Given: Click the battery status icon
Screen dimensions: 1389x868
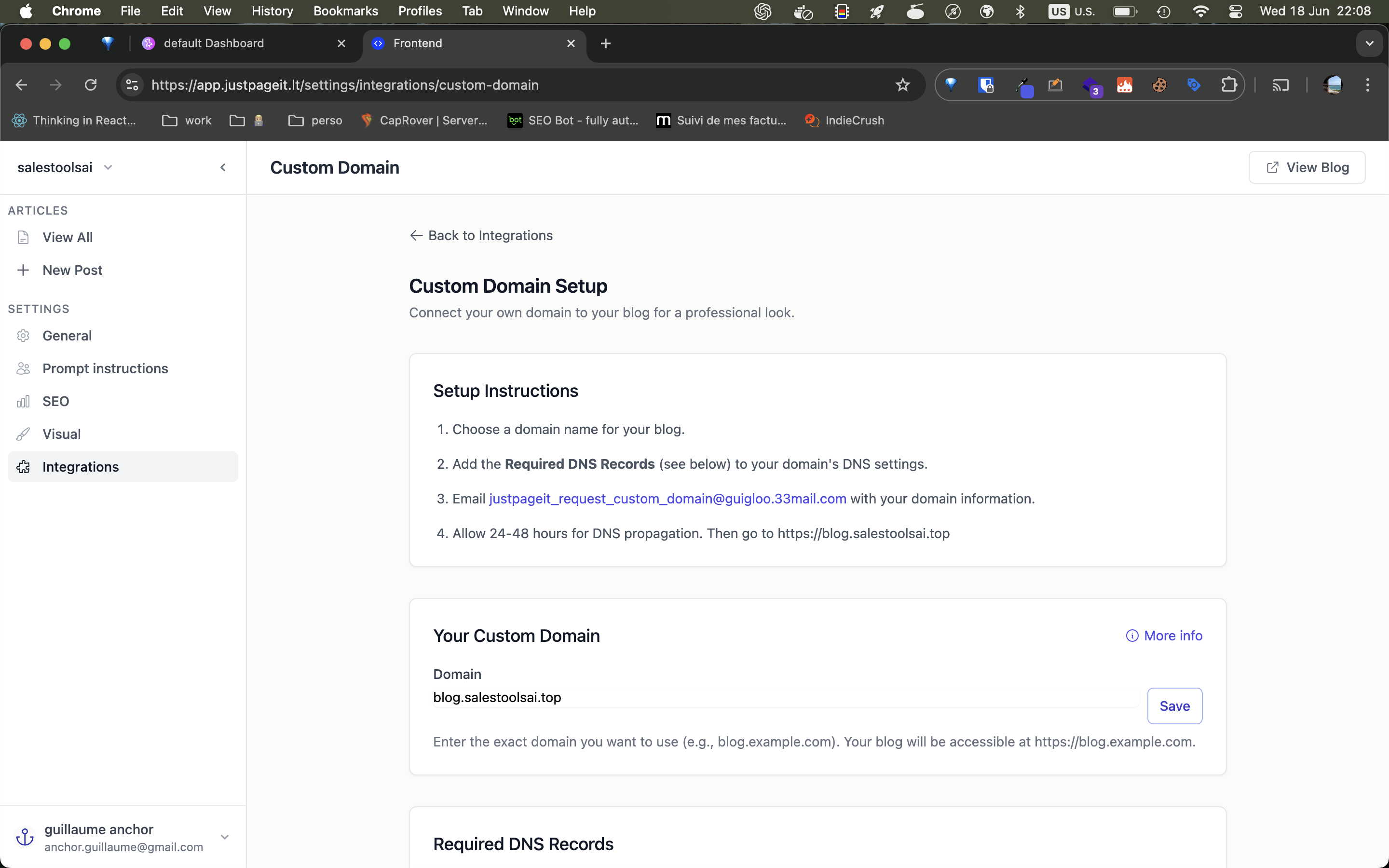Looking at the screenshot, I should click(x=1125, y=11).
